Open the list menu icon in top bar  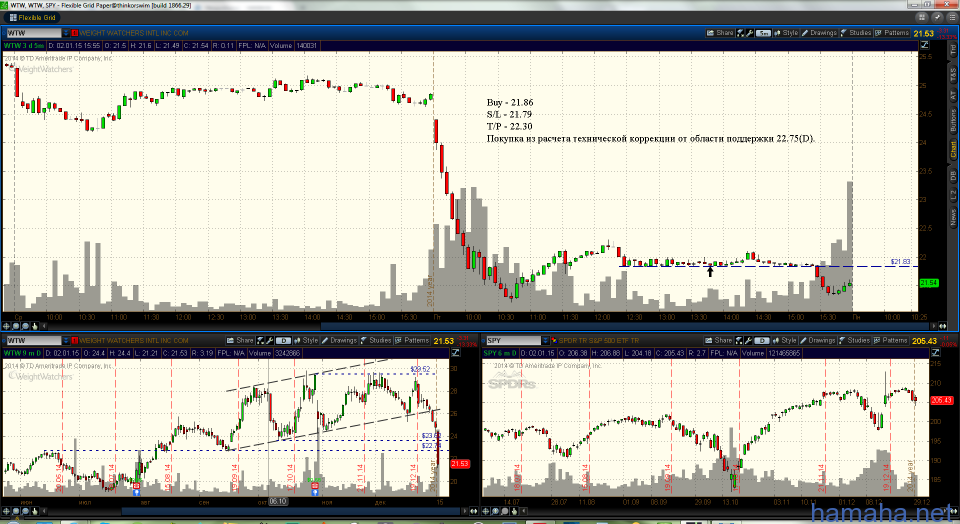(x=952, y=18)
